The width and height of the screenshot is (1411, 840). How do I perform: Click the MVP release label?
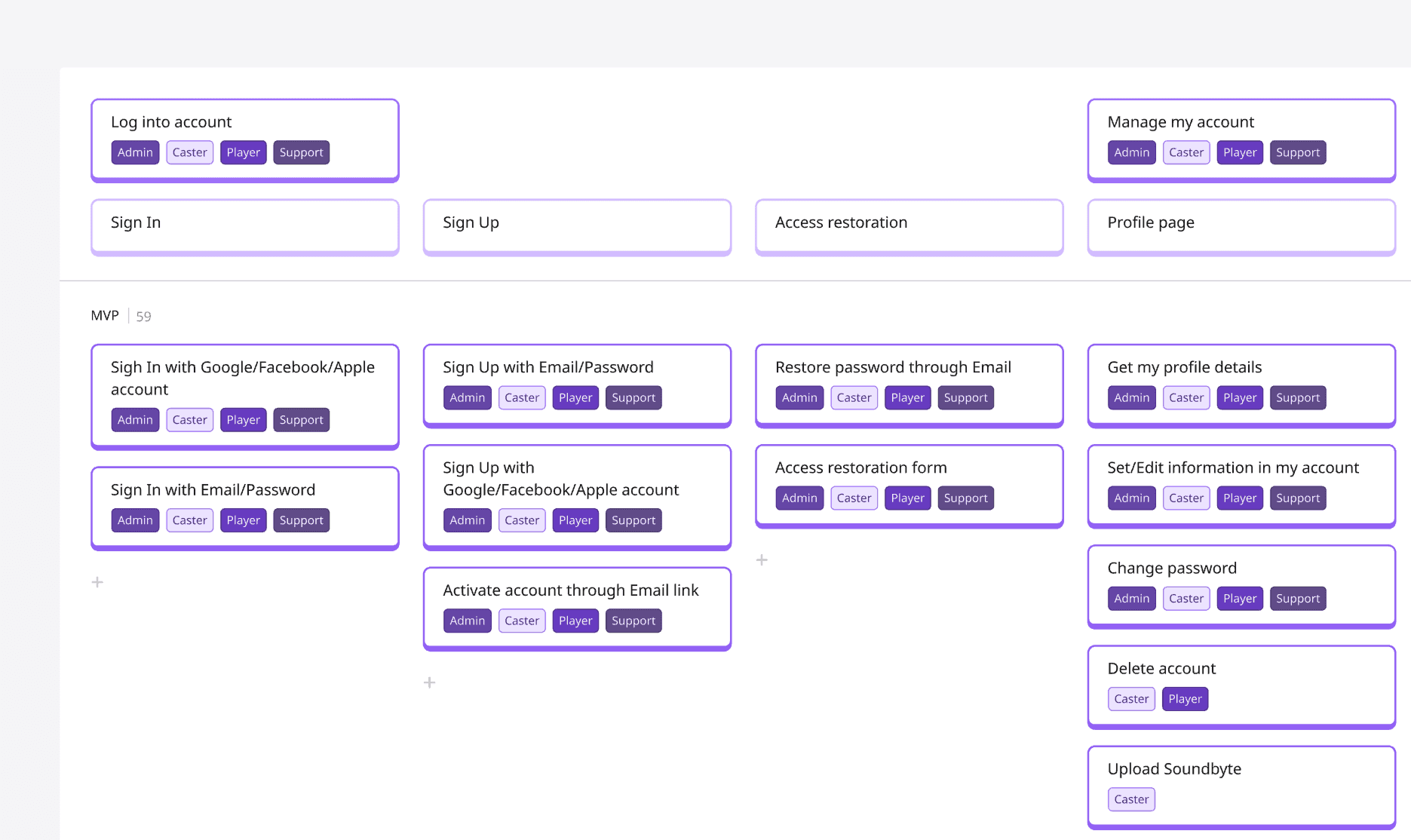105,315
